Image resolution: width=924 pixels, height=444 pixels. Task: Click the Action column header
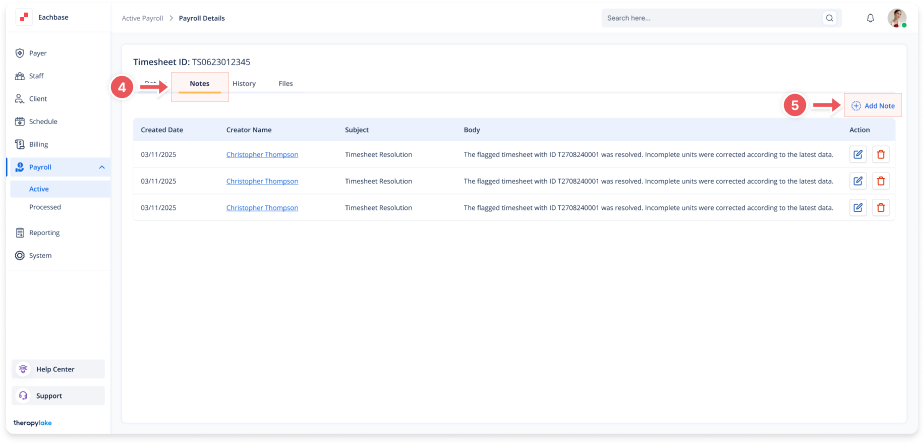[860, 130]
